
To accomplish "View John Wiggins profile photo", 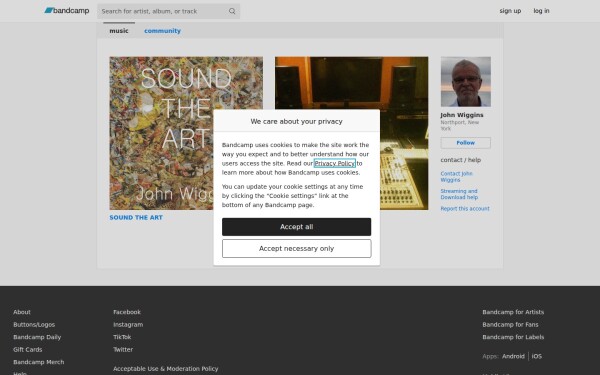I will coord(465,82).
